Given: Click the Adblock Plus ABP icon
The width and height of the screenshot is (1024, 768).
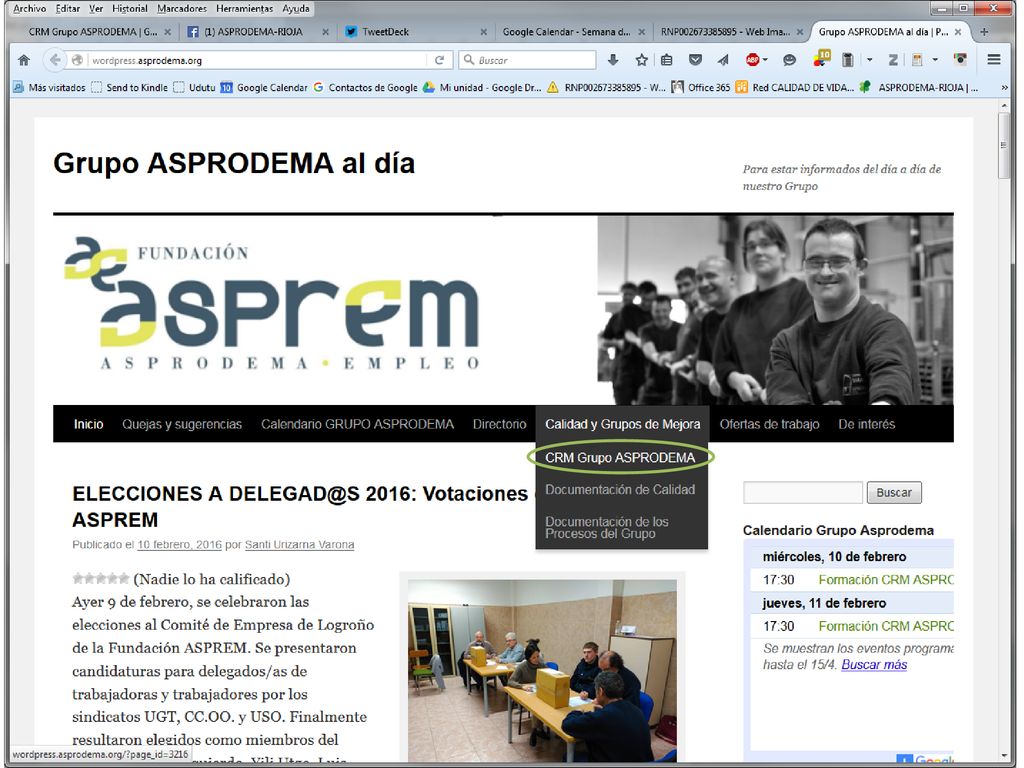Looking at the screenshot, I should coord(752,60).
